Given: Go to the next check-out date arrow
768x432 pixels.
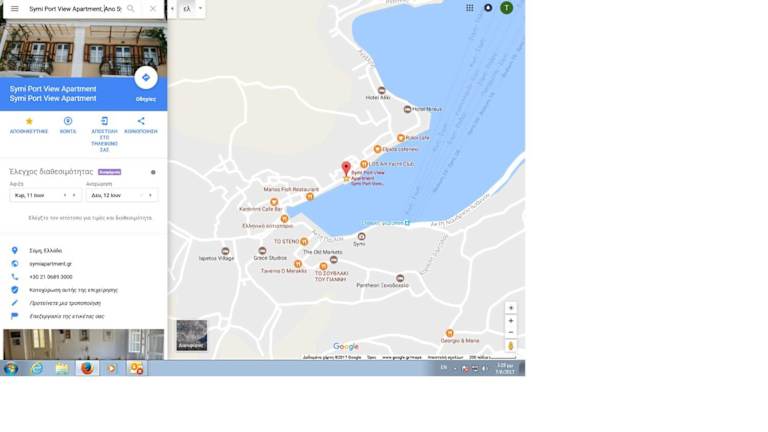Looking at the screenshot, I should click(x=150, y=195).
